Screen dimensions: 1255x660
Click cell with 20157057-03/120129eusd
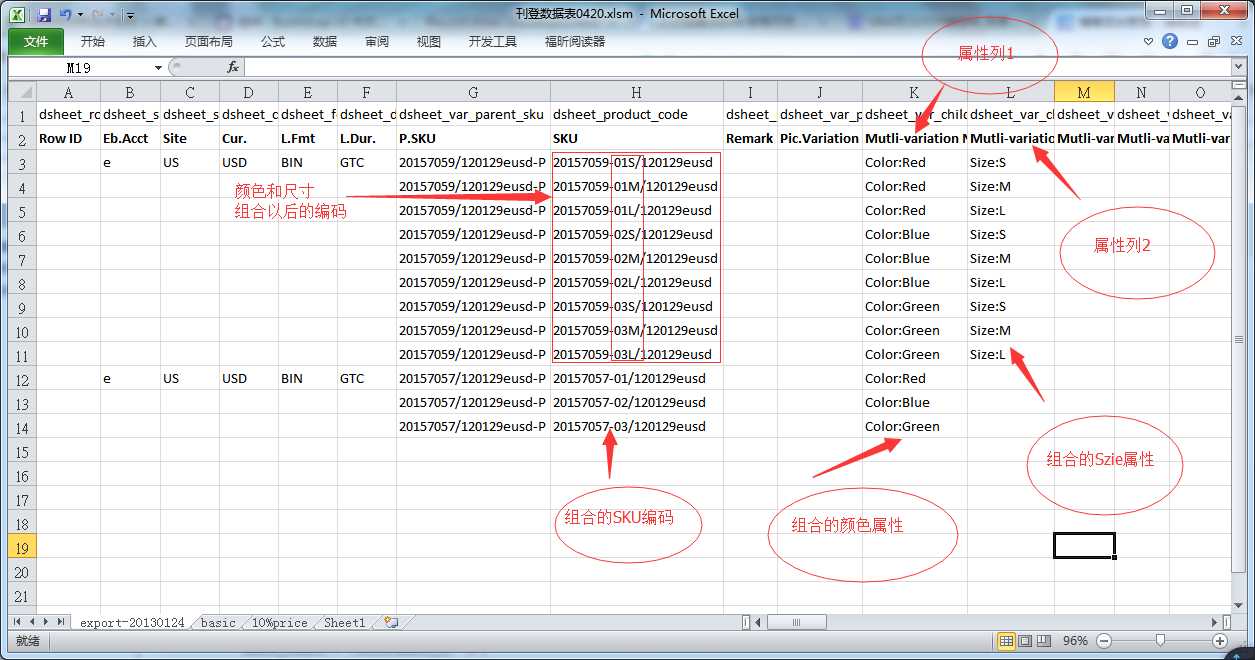coord(636,426)
